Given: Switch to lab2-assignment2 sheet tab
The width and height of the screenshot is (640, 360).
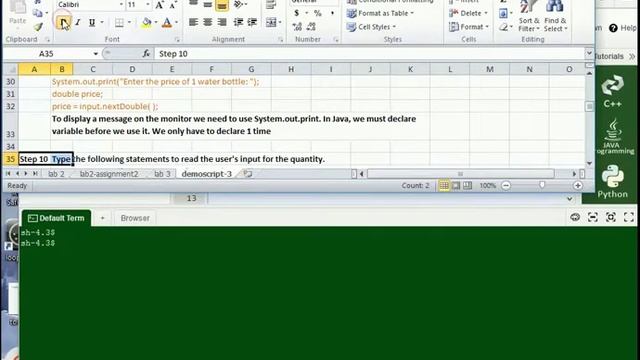Looking at the screenshot, I should pos(109,174).
